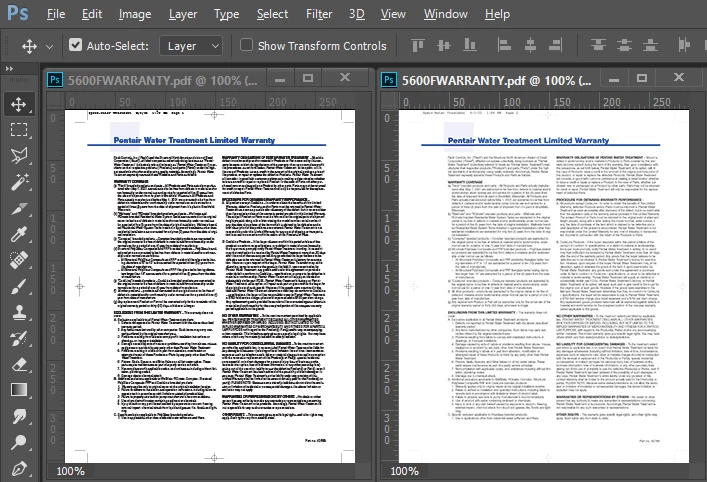
Task: Open the Layer menu
Action: point(183,14)
